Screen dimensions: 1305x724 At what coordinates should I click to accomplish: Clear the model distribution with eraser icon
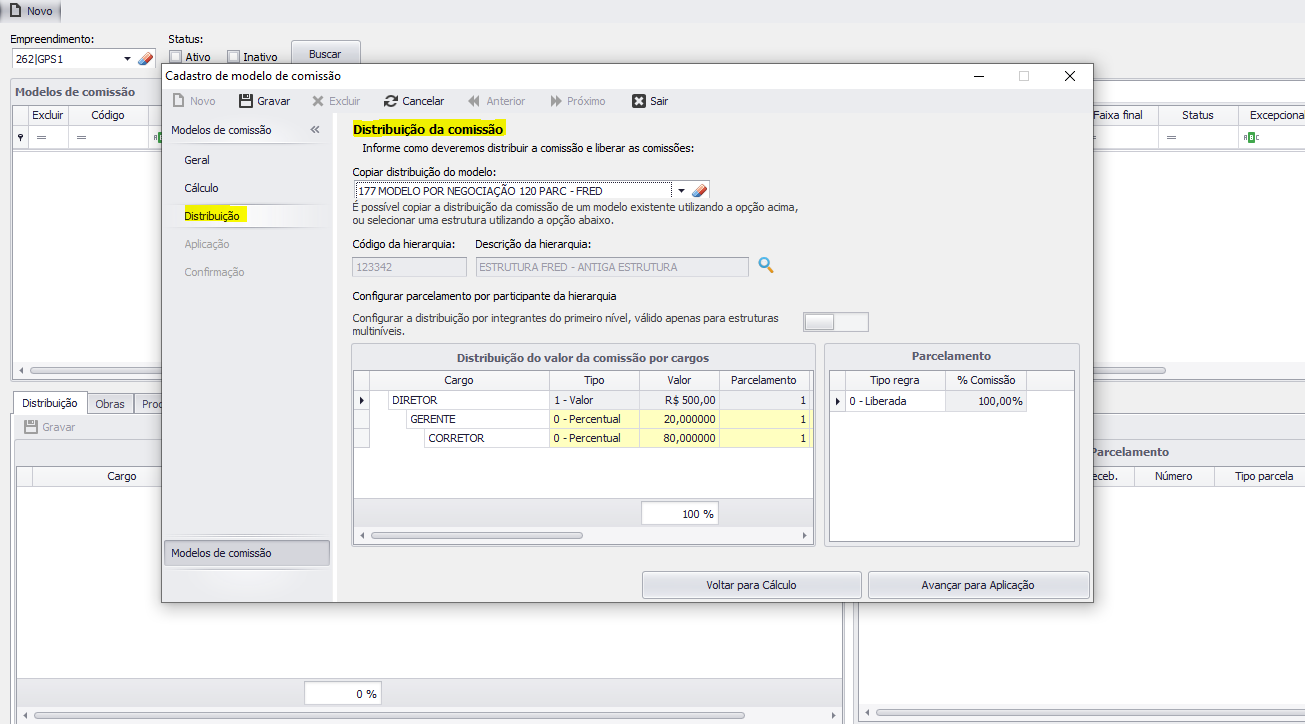tap(700, 190)
